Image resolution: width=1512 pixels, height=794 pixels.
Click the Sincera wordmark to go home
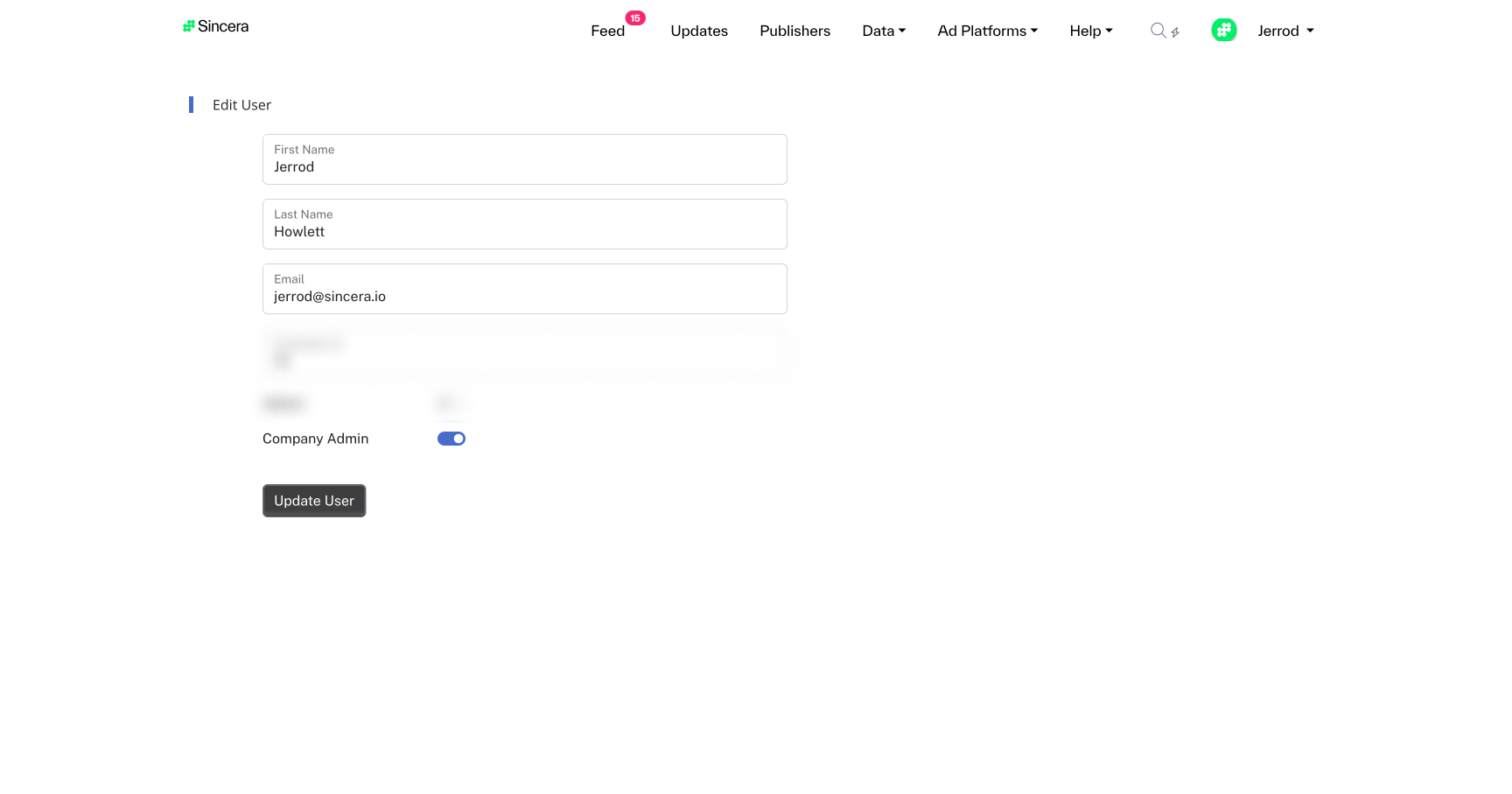224,26
